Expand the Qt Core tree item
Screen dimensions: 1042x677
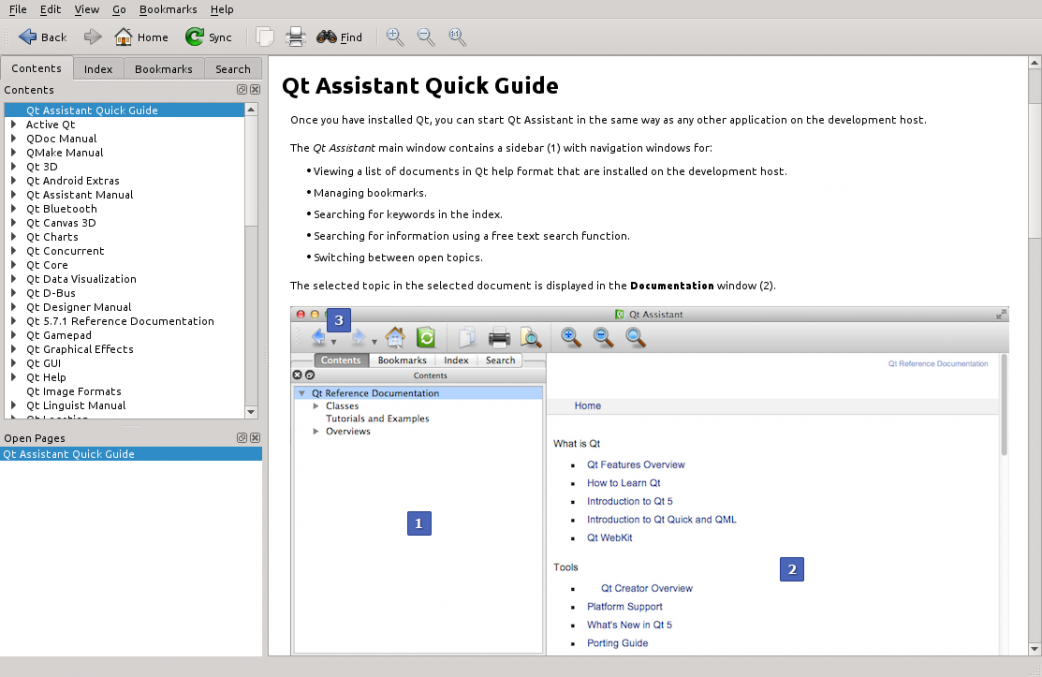click(x=14, y=265)
